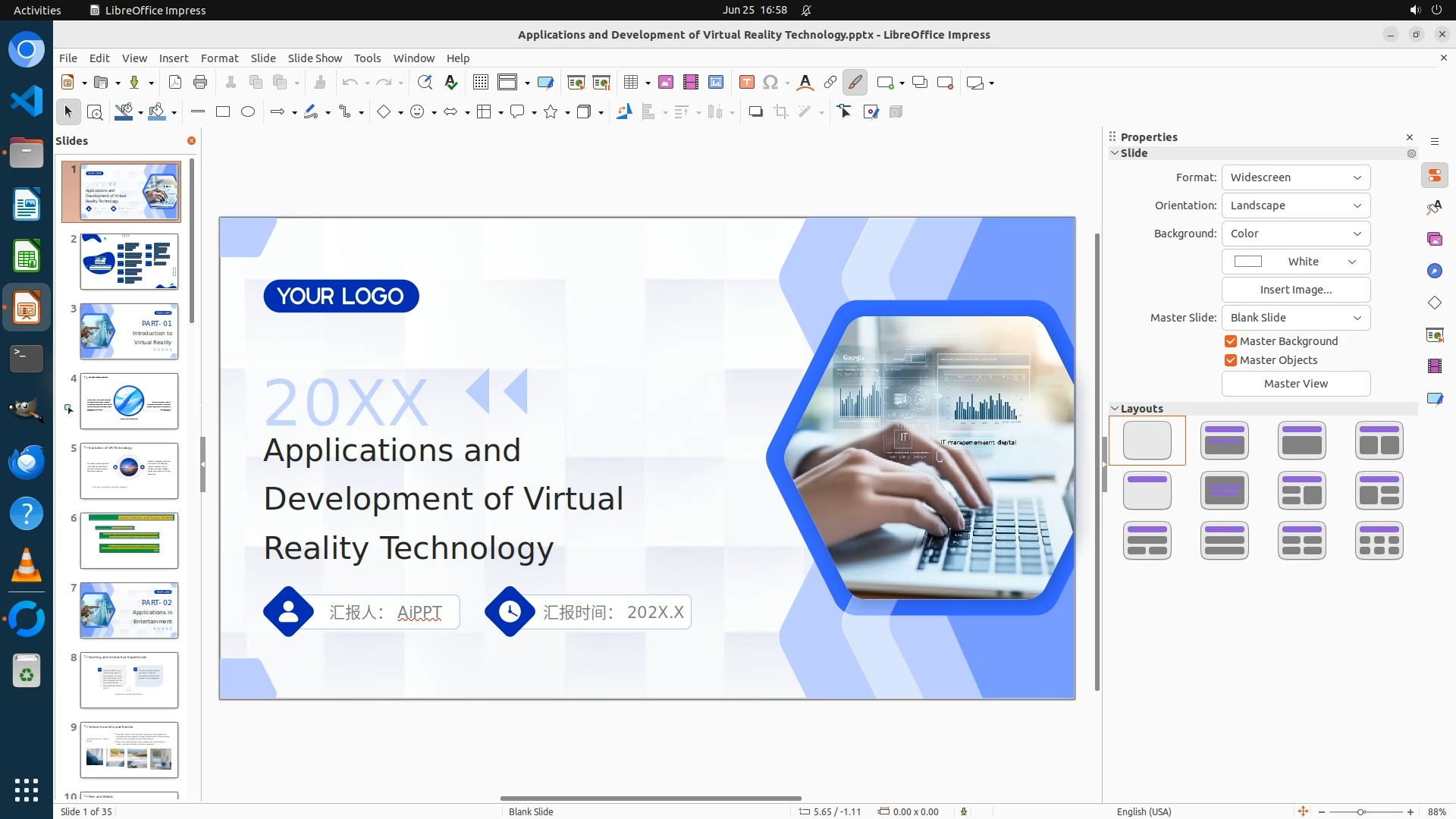Image resolution: width=1456 pixels, height=819 pixels.
Task: Click the Insert Text Box icon
Action: (746, 83)
